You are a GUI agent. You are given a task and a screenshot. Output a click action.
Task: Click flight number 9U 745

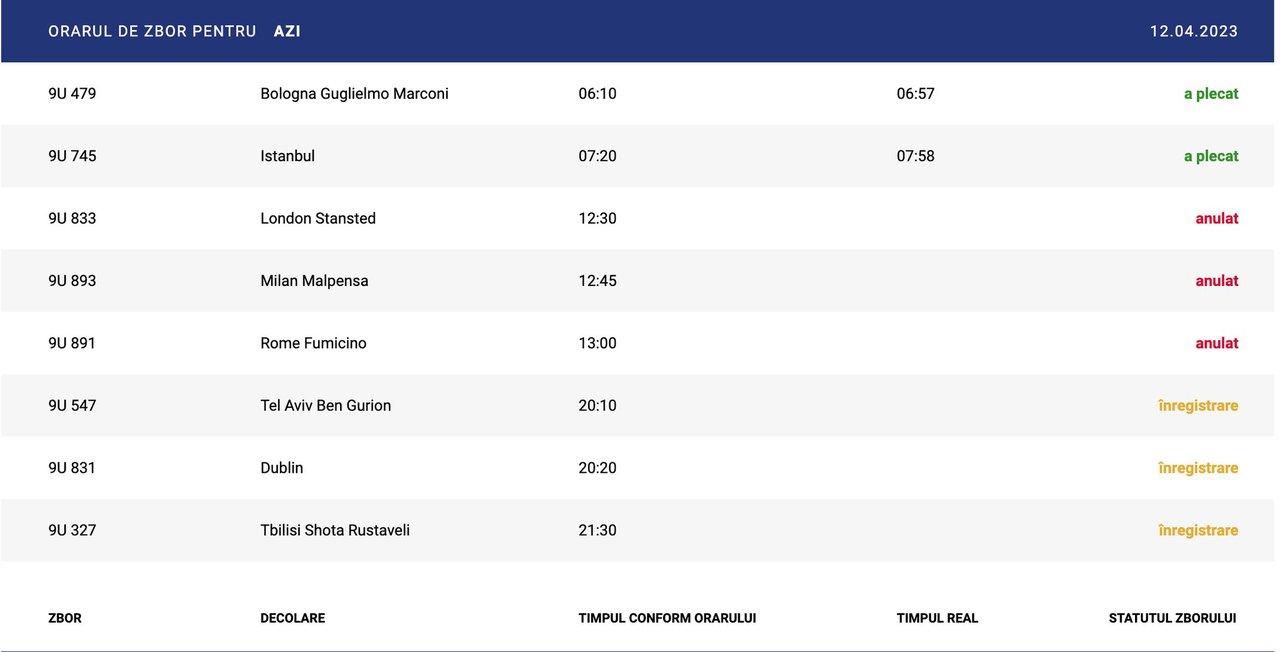coord(72,156)
